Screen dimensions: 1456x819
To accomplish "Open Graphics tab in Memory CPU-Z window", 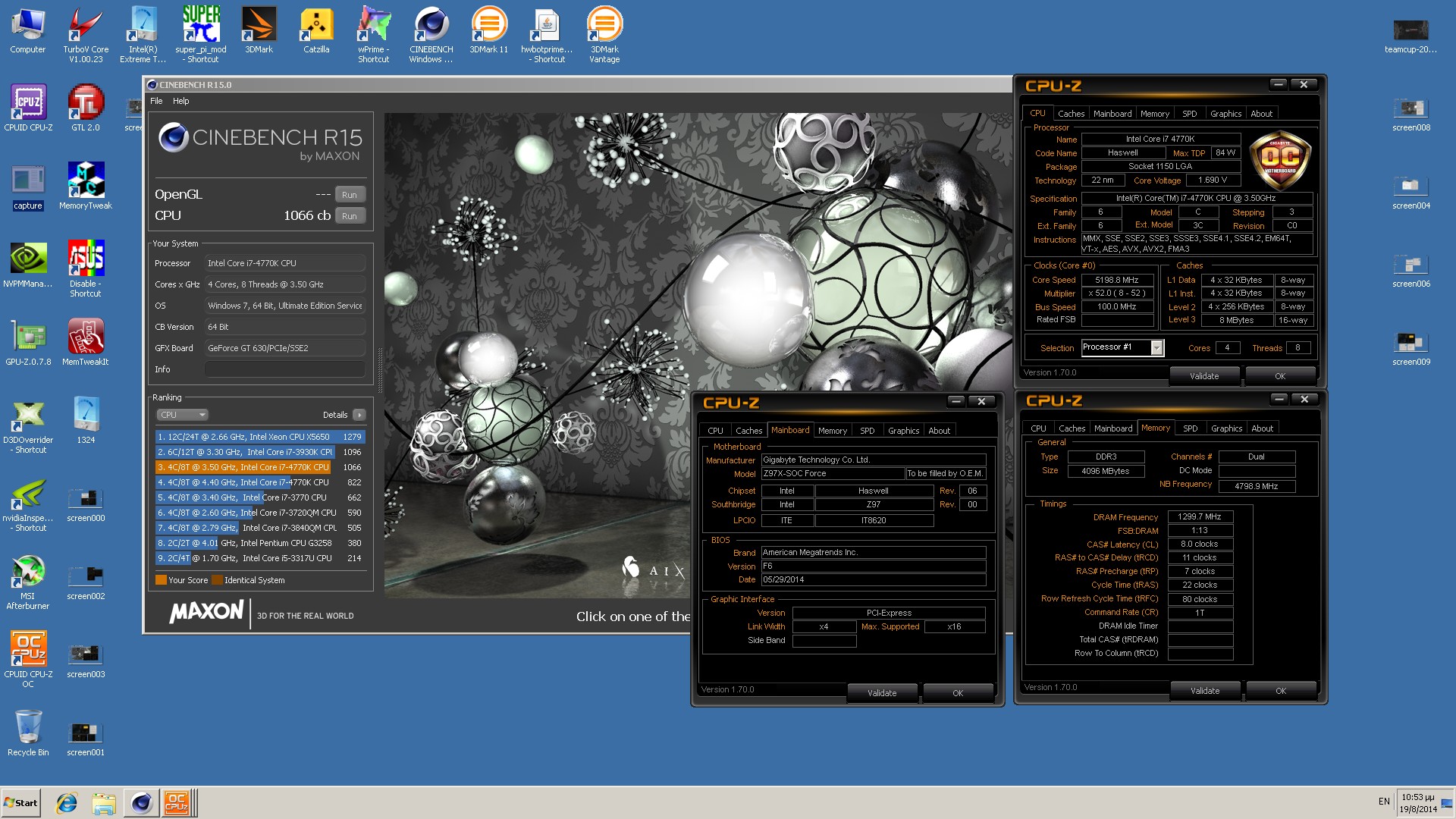I will 1226,428.
